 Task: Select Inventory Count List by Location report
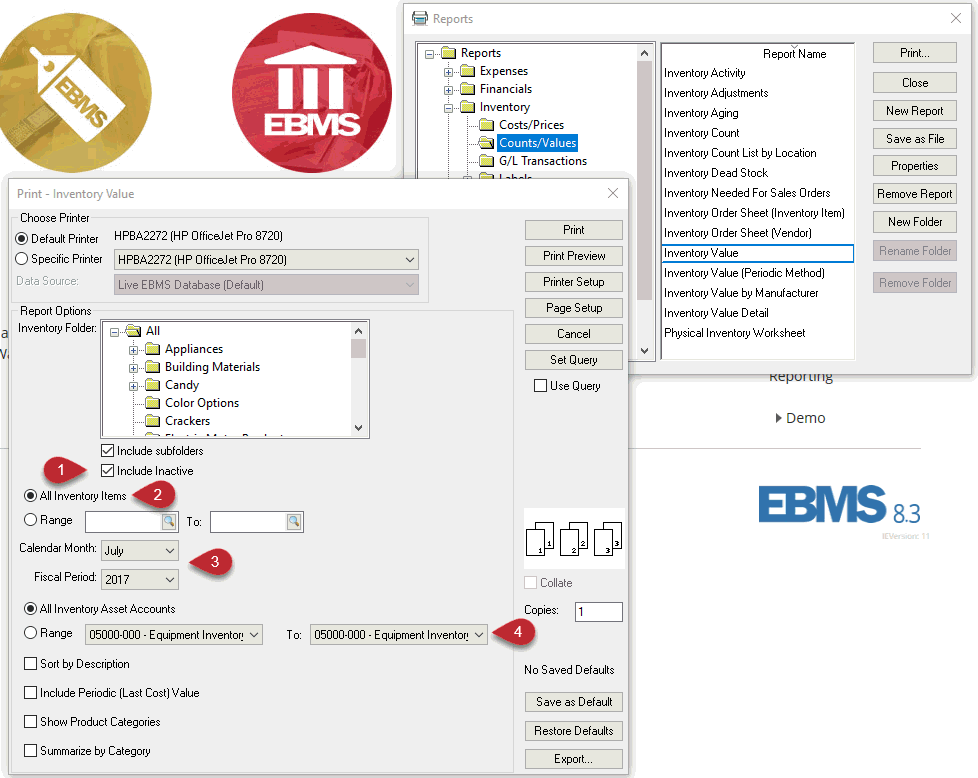pyautogui.click(x=740, y=153)
